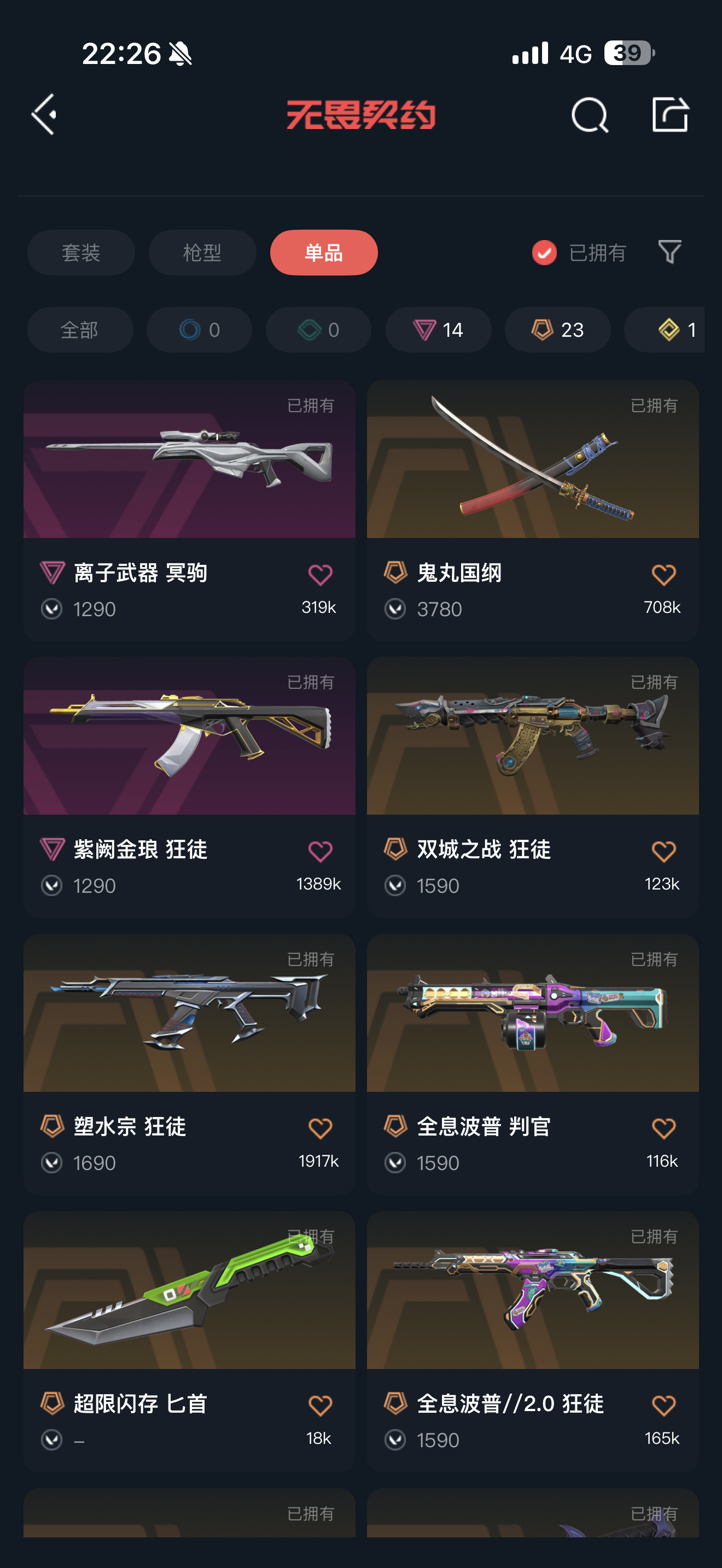Favorite 离子武器 冥驹 with heart icon
The height and width of the screenshot is (1568, 722).
click(x=320, y=575)
